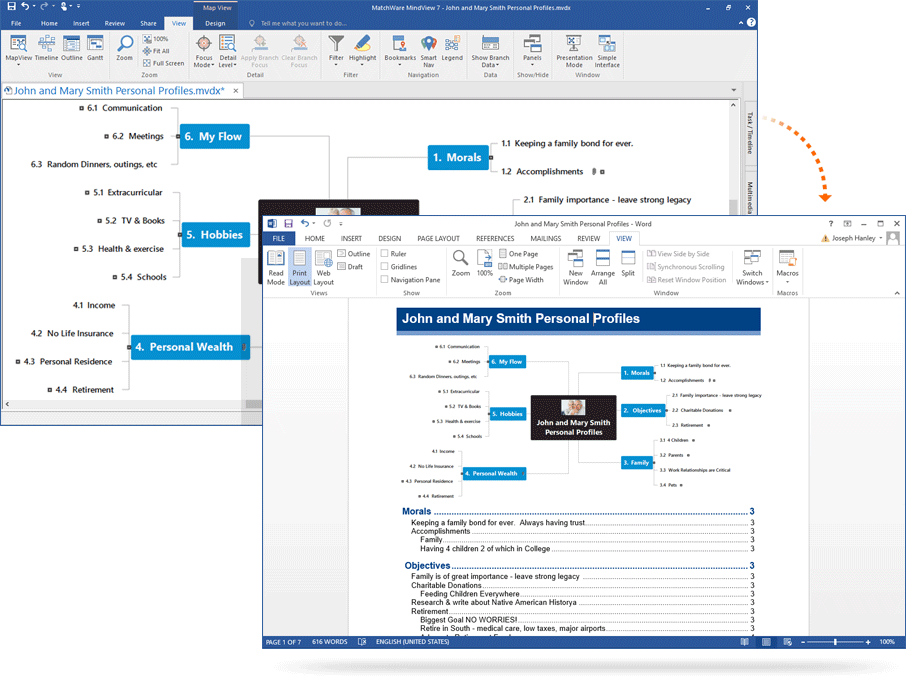Open the Focus Mode dropdown in MindView
The image size is (906, 680).
[204, 51]
